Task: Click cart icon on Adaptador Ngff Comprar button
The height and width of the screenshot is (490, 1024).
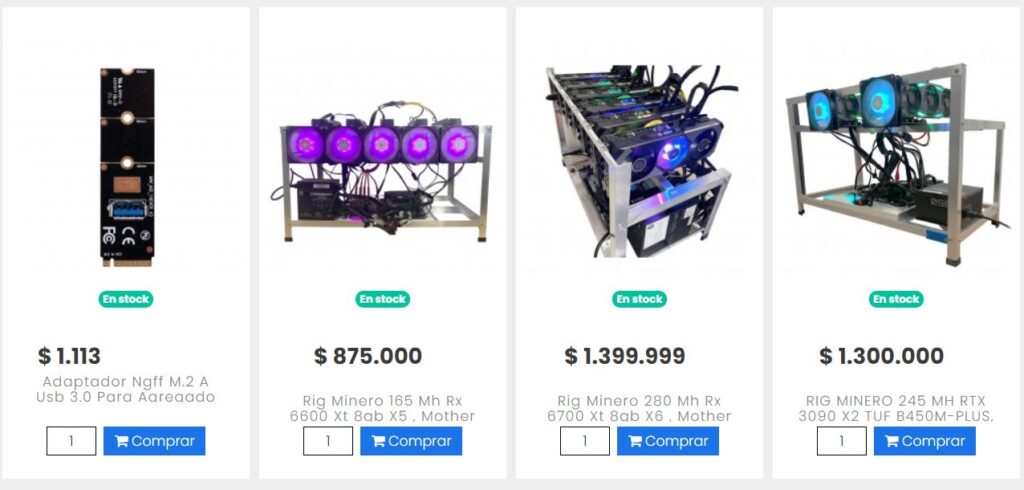Action: coord(121,442)
